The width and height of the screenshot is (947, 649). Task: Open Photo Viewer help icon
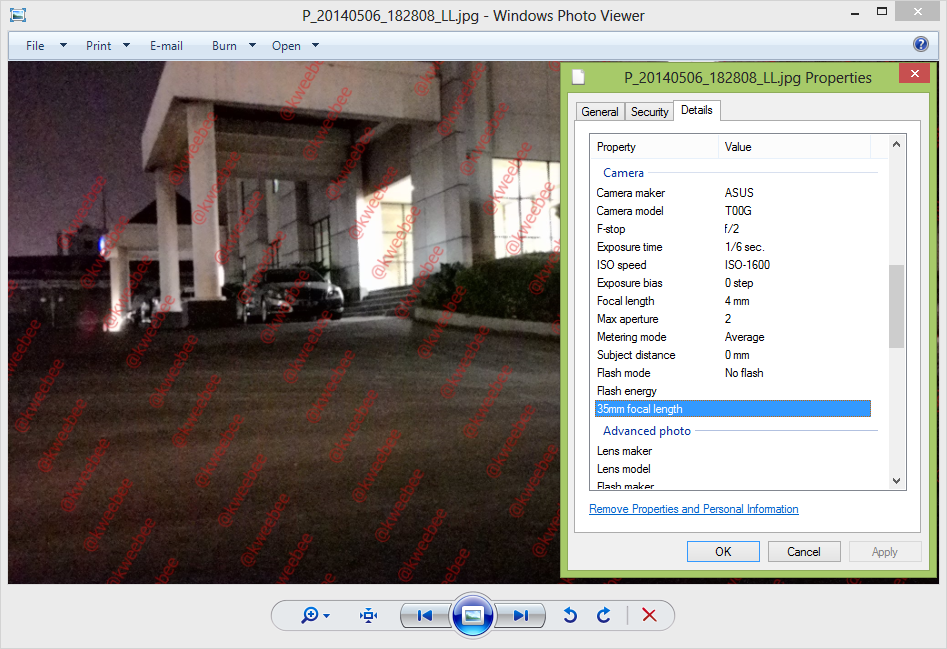pyautogui.click(x=921, y=44)
